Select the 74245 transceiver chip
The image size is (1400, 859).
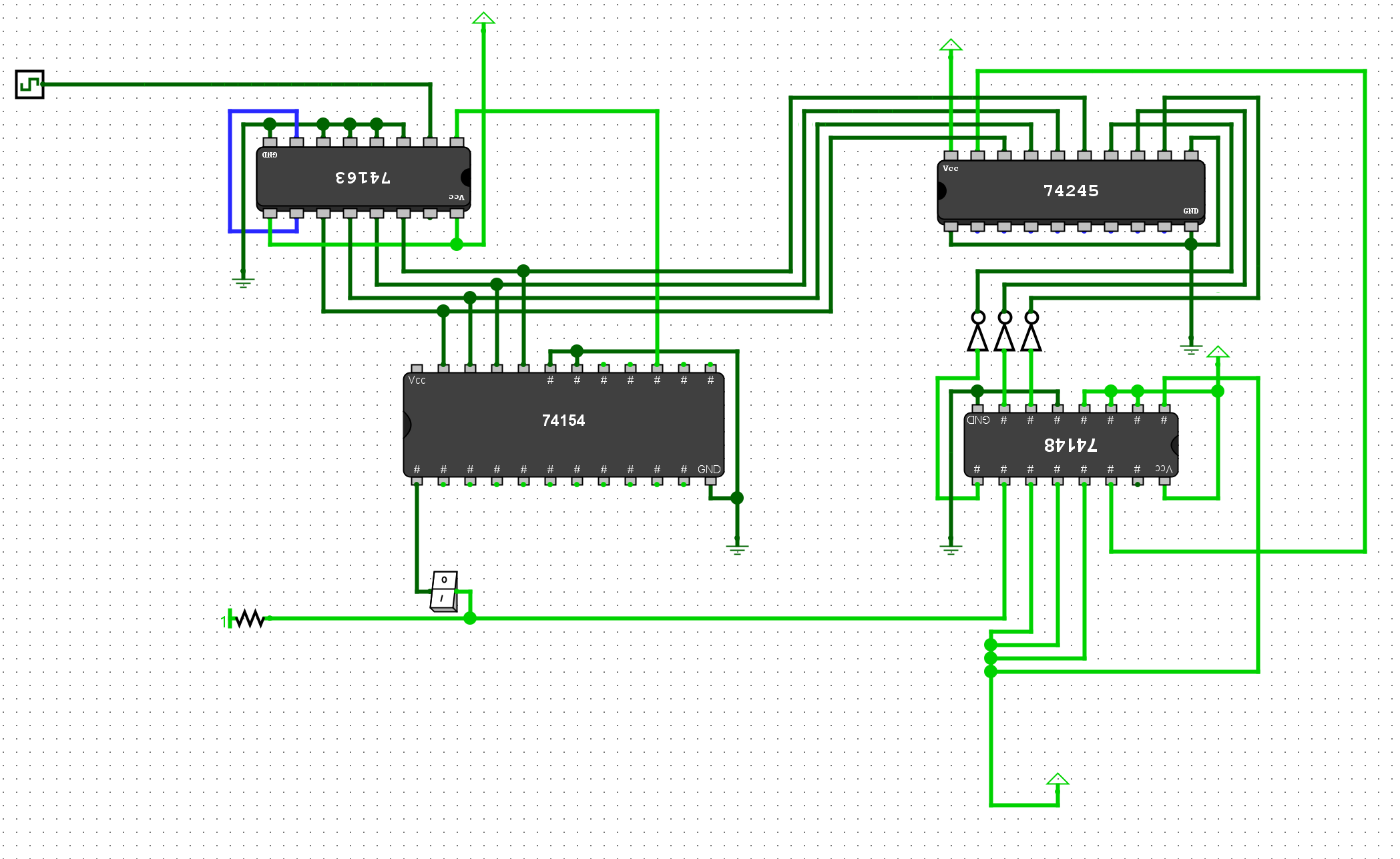(1071, 191)
